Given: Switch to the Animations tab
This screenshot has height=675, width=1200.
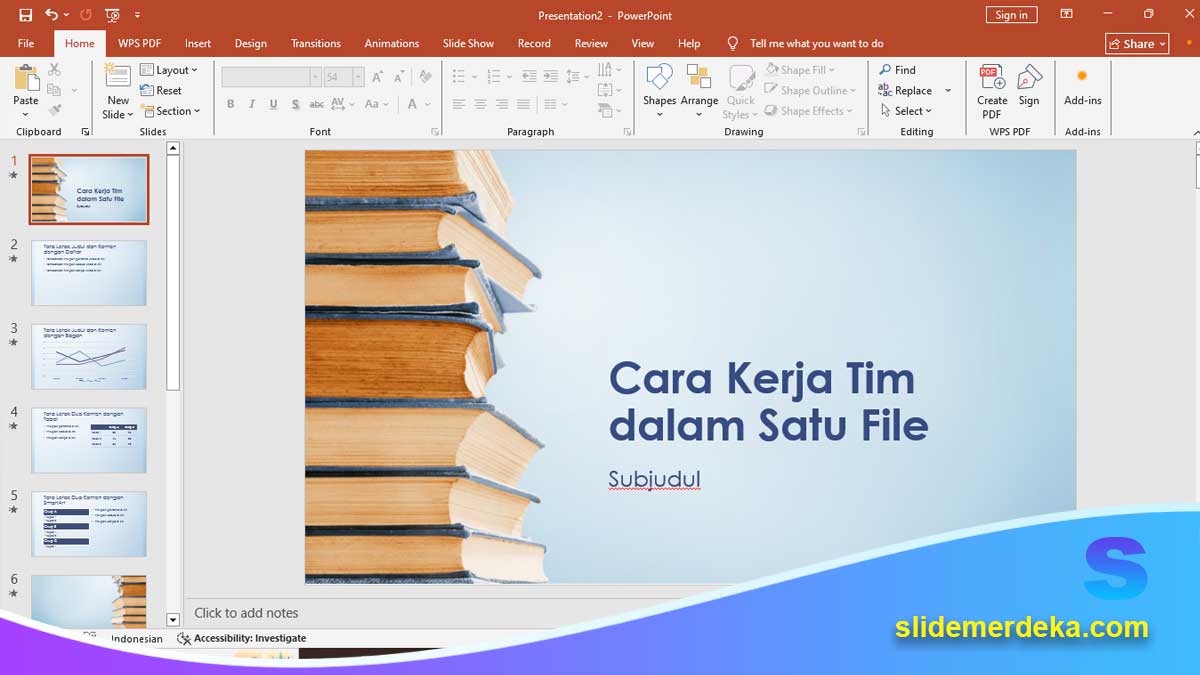Looking at the screenshot, I should click(x=392, y=43).
